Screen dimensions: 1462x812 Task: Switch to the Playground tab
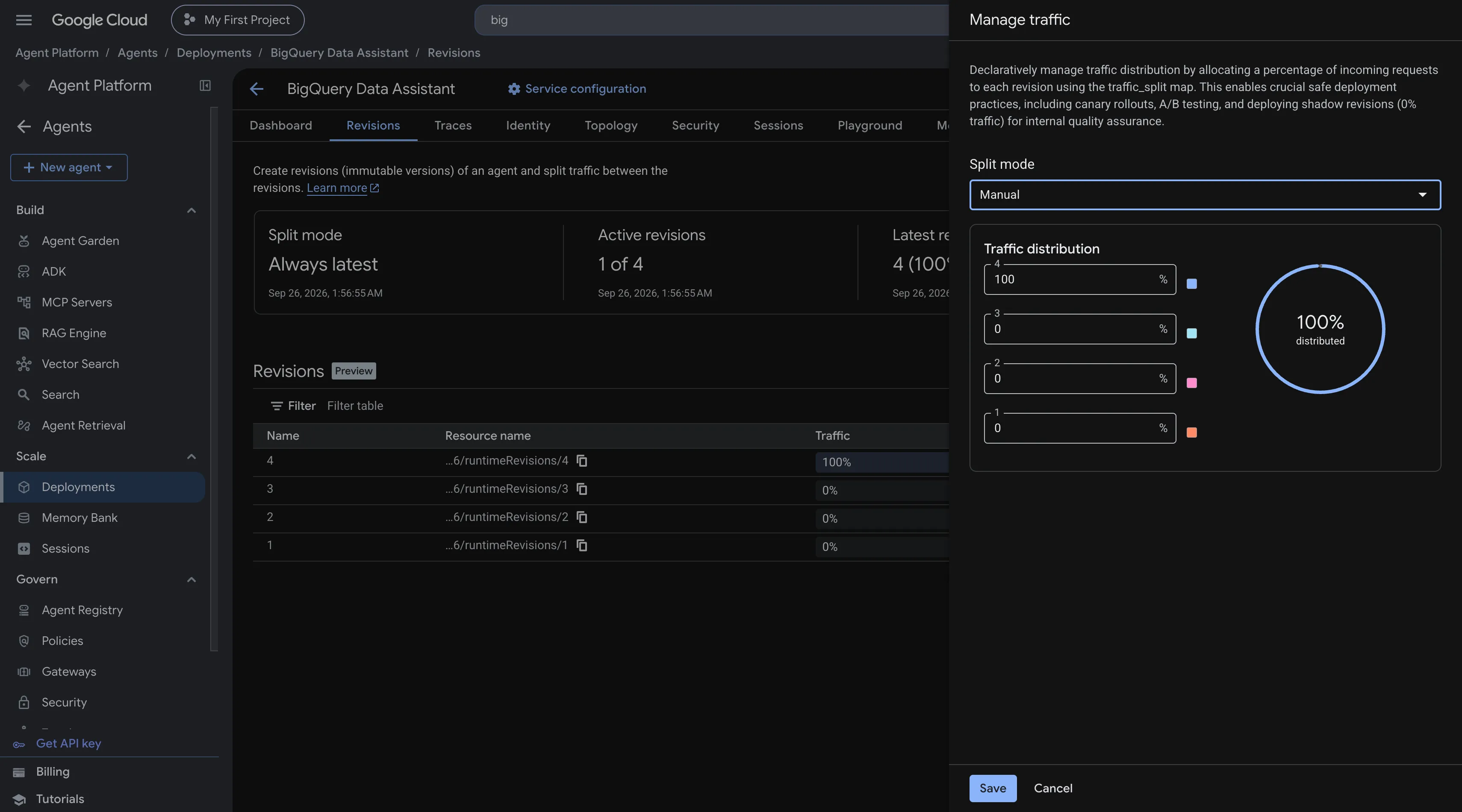870,125
